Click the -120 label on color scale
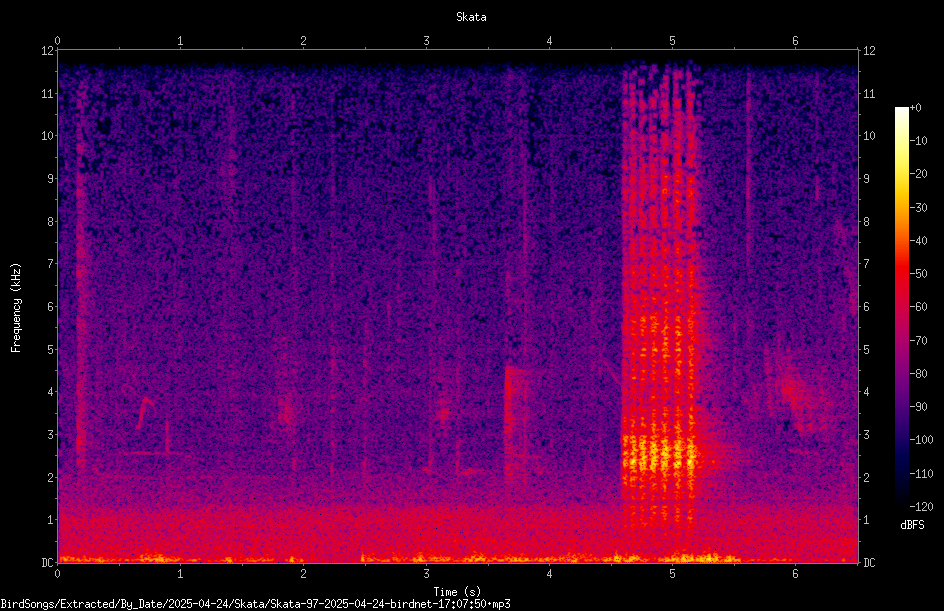 [x=921, y=506]
